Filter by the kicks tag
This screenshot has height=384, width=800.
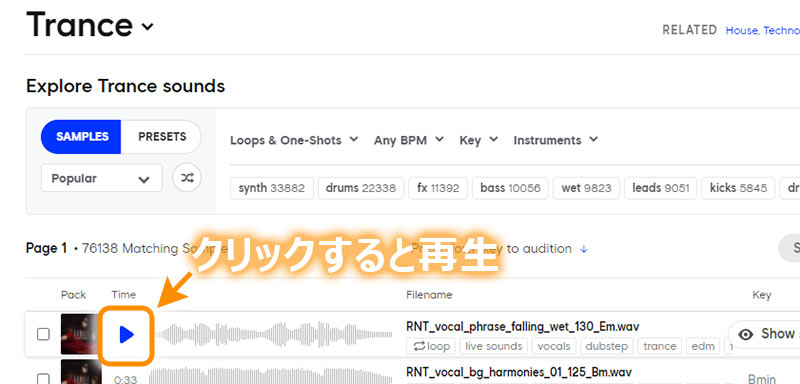click(738, 188)
